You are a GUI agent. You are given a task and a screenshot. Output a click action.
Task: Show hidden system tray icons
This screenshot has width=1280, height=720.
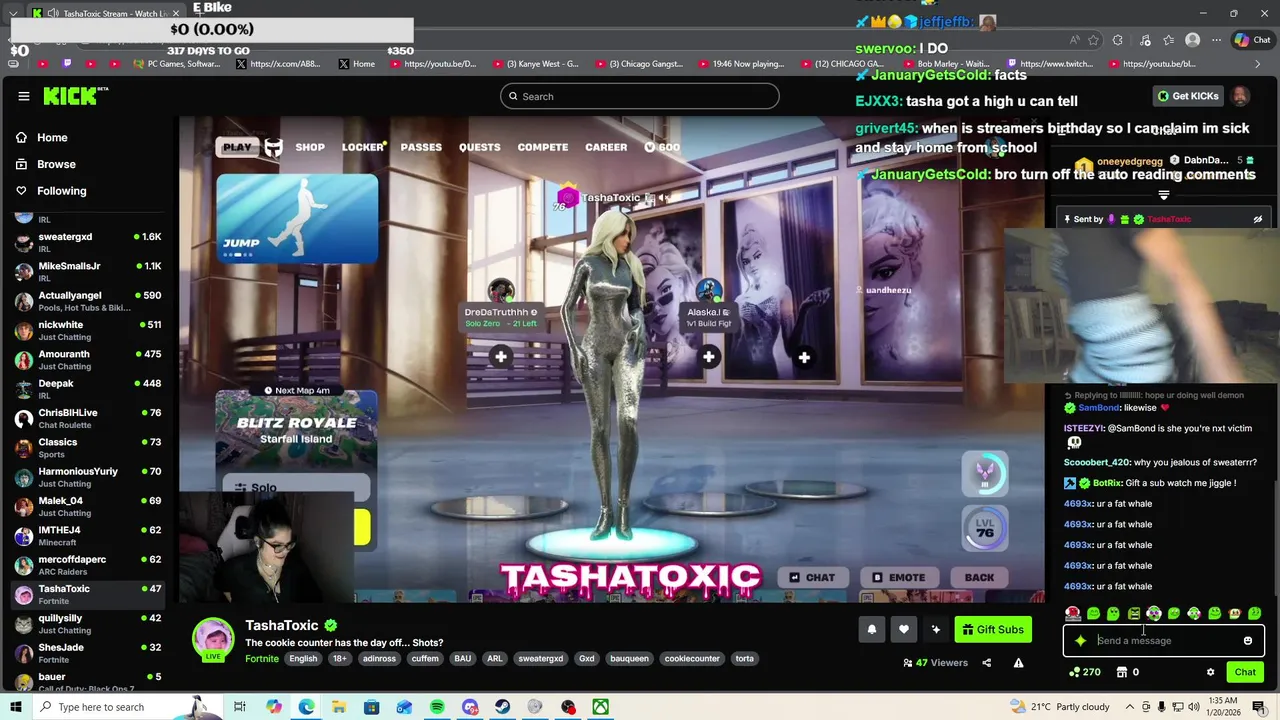tap(1128, 707)
